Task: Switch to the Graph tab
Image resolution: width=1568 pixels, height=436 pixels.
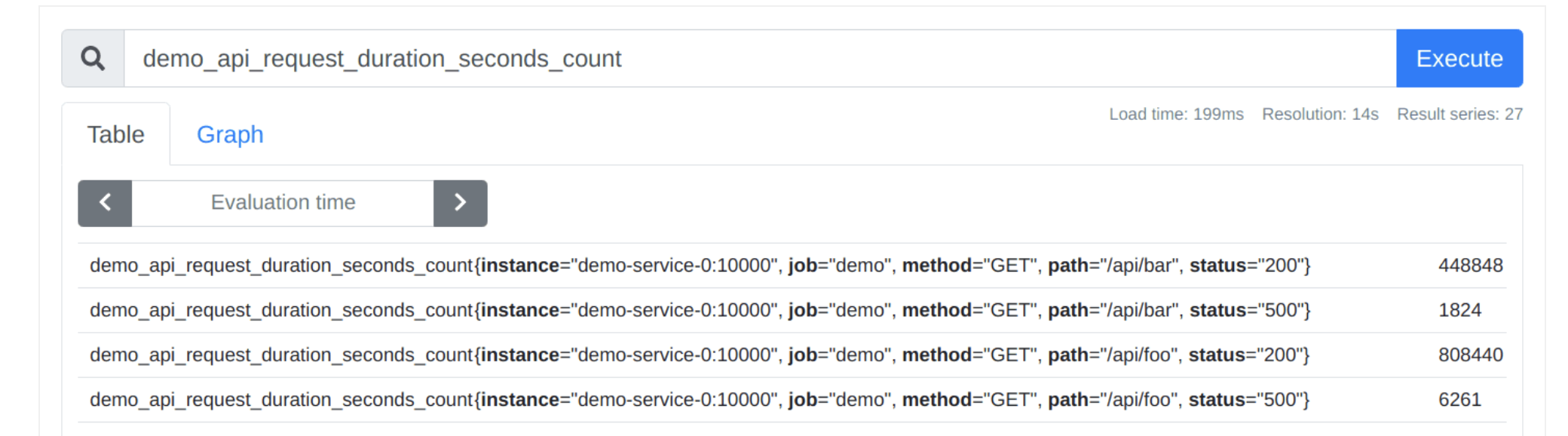Action: pyautogui.click(x=230, y=134)
